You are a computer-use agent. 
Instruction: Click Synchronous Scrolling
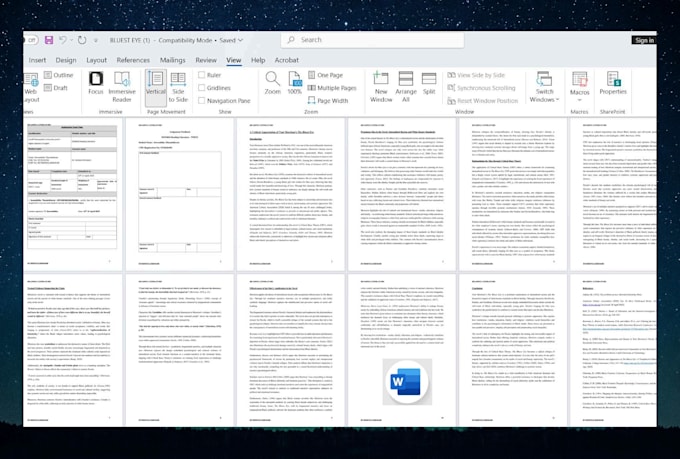click(481, 88)
